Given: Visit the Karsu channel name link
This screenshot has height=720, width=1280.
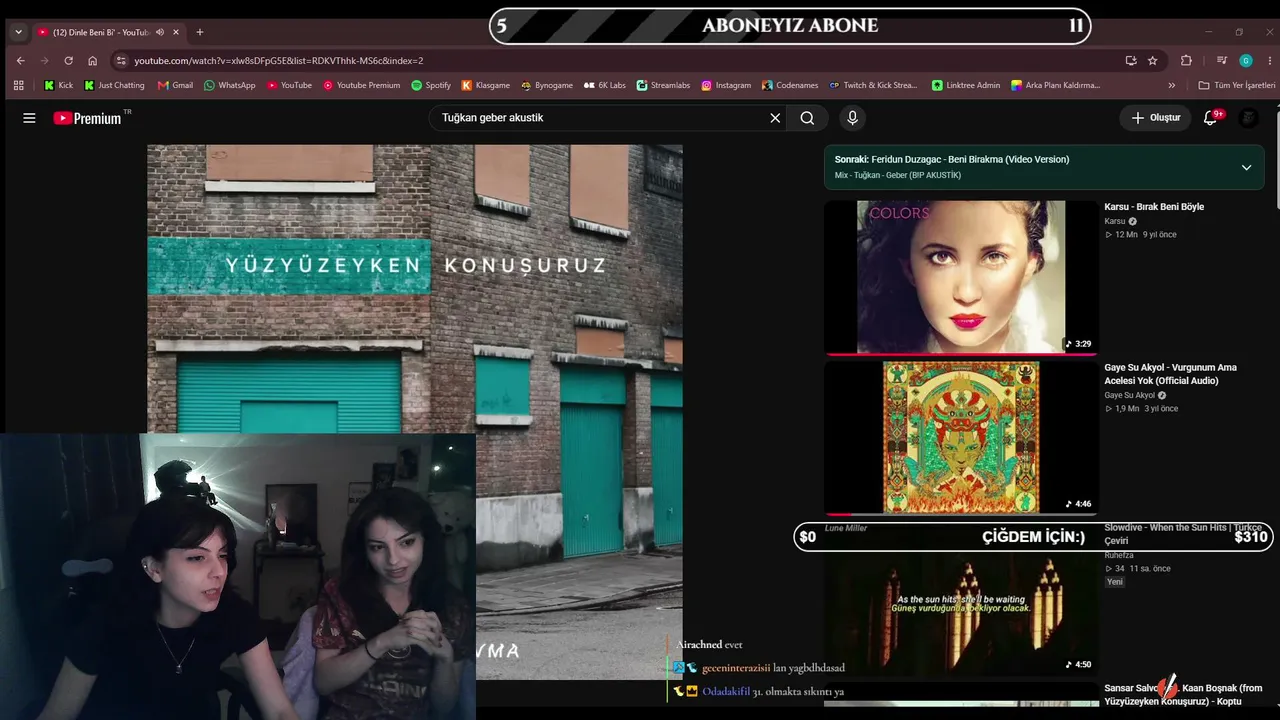Looking at the screenshot, I should pos(1115,221).
